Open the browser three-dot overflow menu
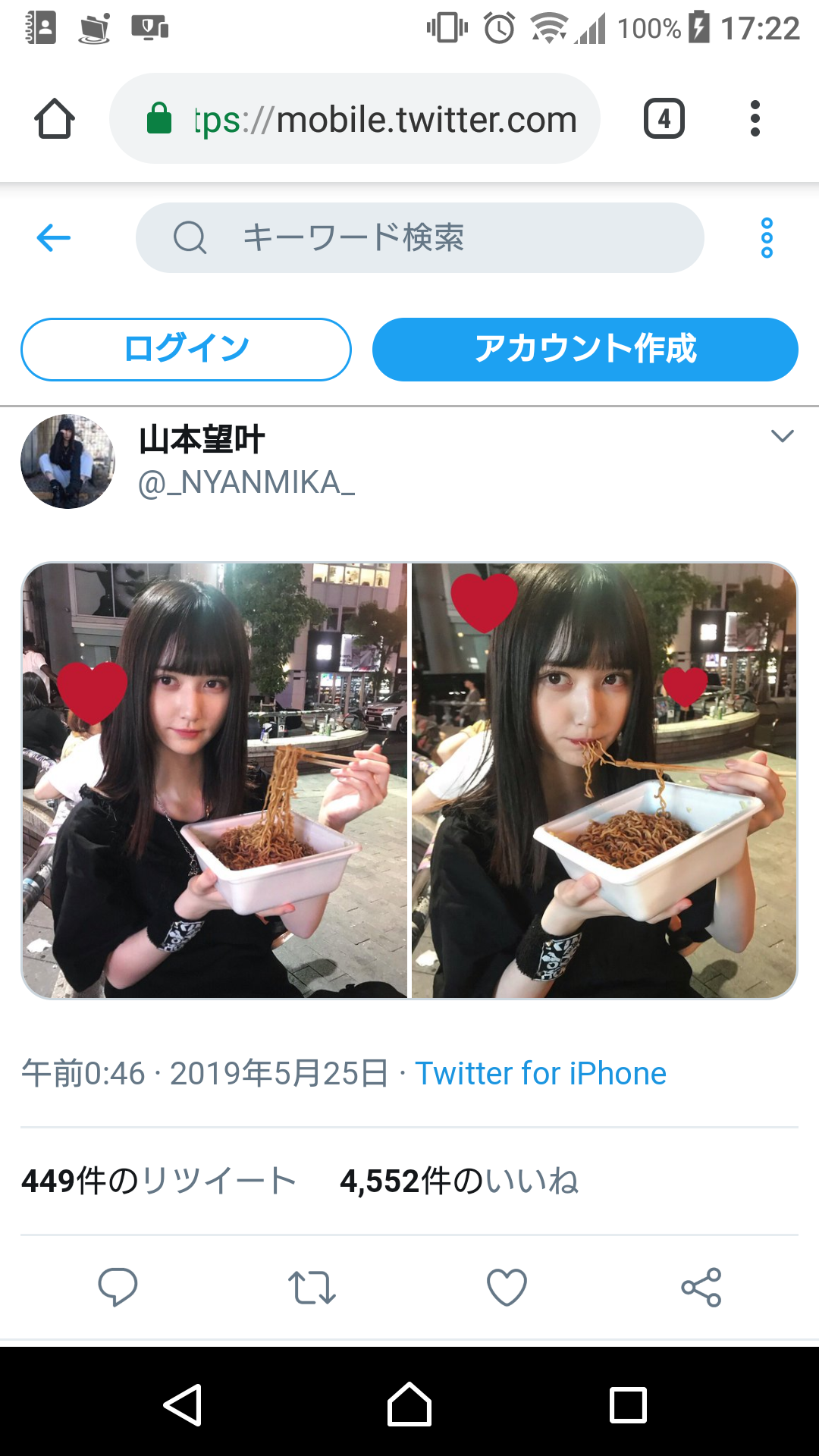This screenshot has width=819, height=1456. 755,118
